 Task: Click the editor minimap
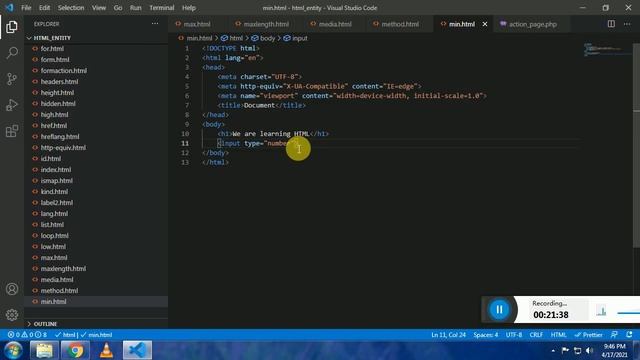pyautogui.click(x=607, y=49)
